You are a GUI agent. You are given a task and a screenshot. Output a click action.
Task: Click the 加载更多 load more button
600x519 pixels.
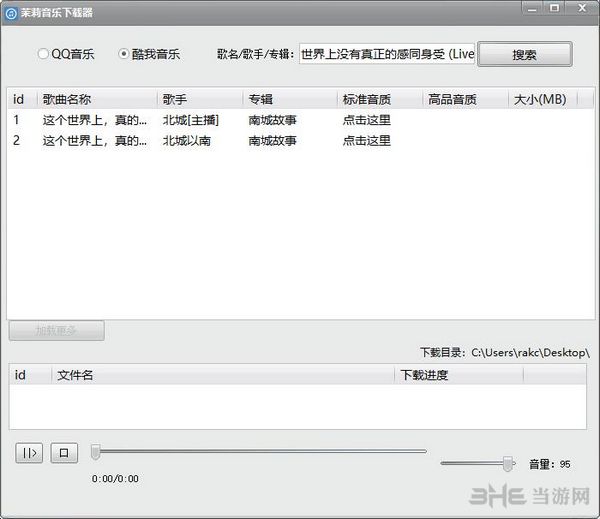(x=56, y=330)
